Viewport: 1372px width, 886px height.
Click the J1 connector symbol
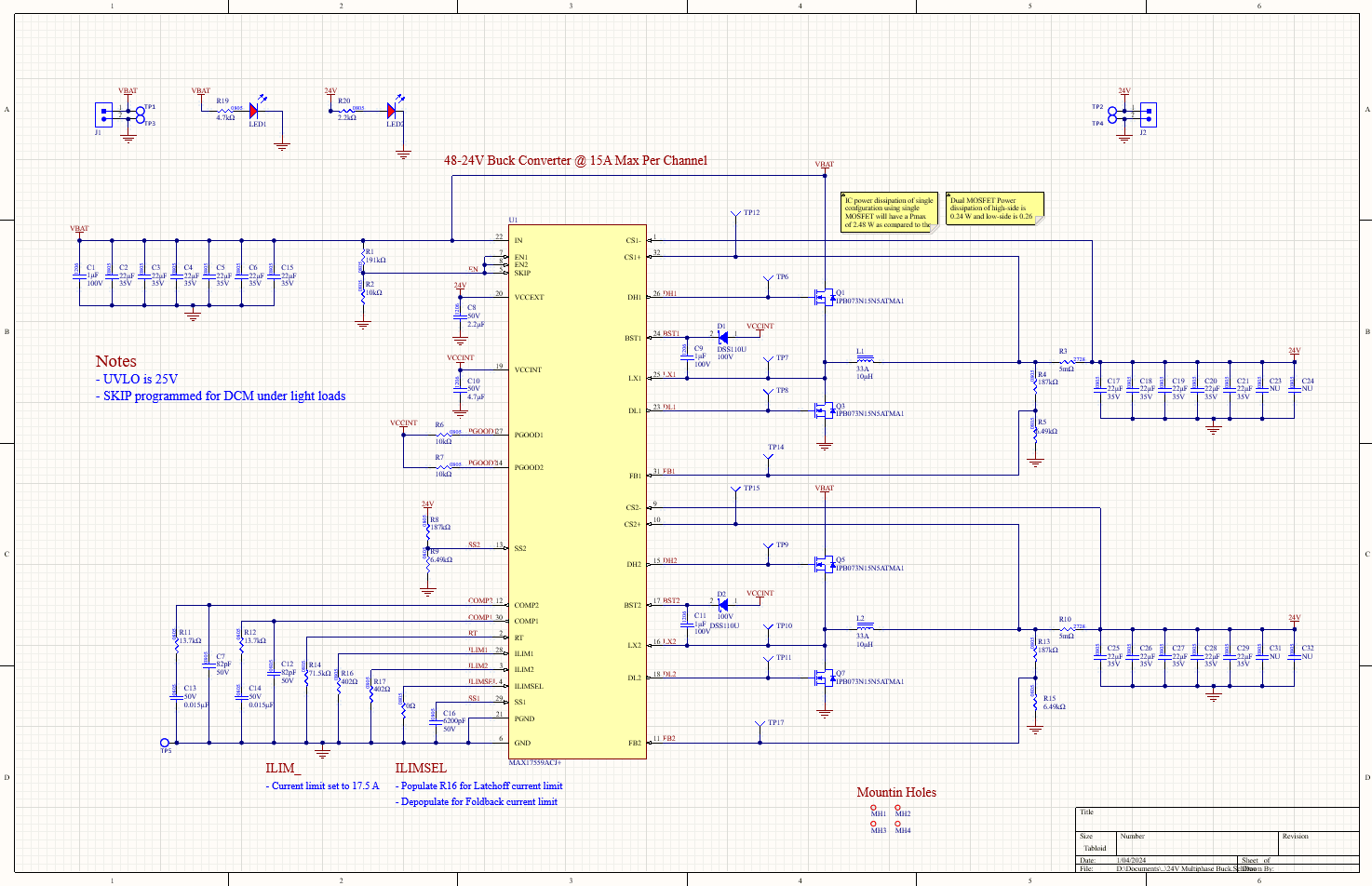[x=102, y=114]
